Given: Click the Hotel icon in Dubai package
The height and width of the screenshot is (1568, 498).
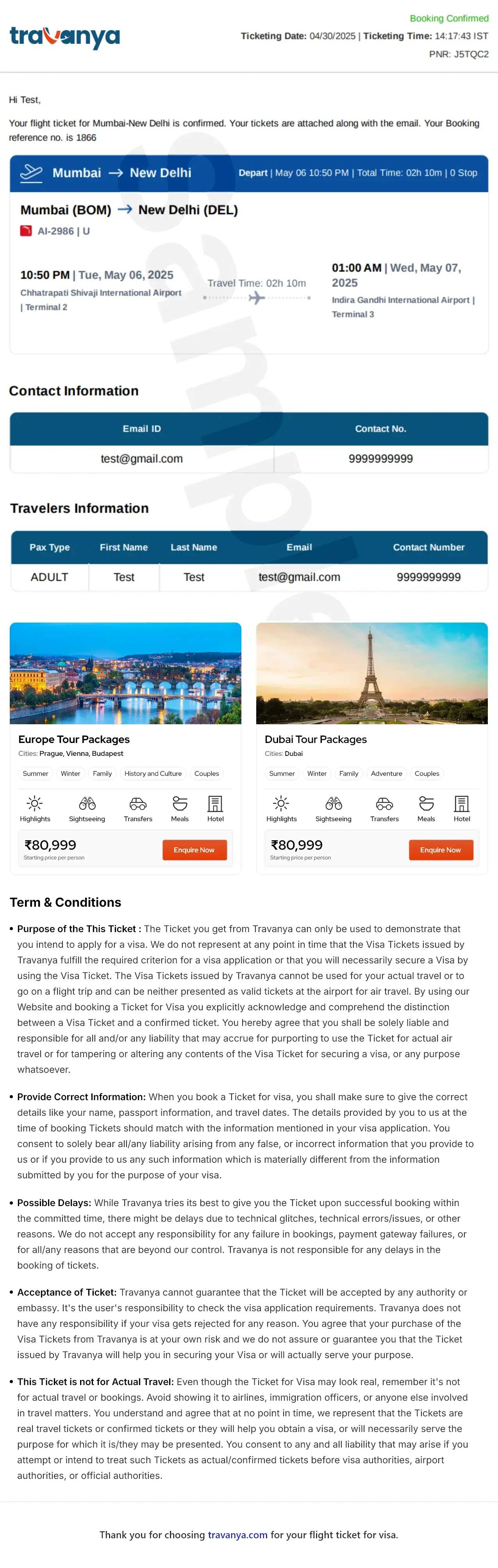Looking at the screenshot, I should [462, 803].
